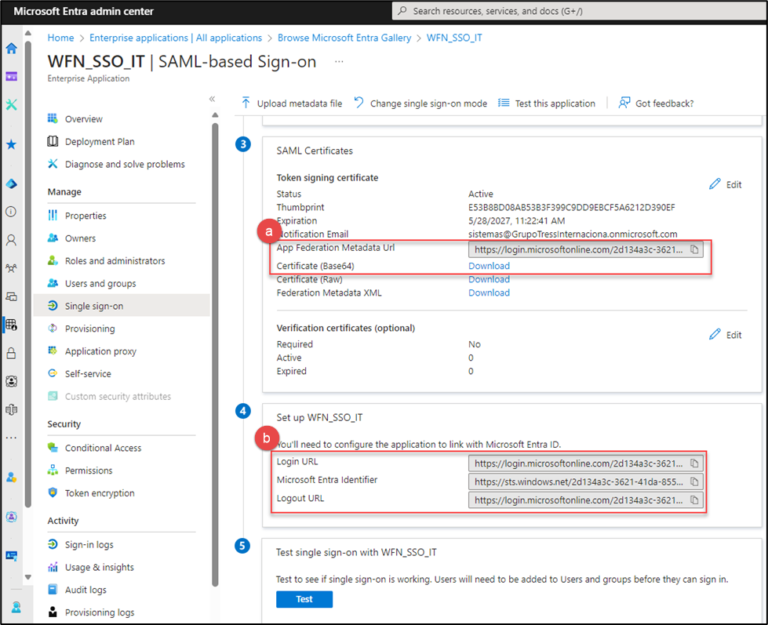This screenshot has width=768, height=625.
Task: Collapse the resource menu with double chevron
Action: pyautogui.click(x=212, y=99)
